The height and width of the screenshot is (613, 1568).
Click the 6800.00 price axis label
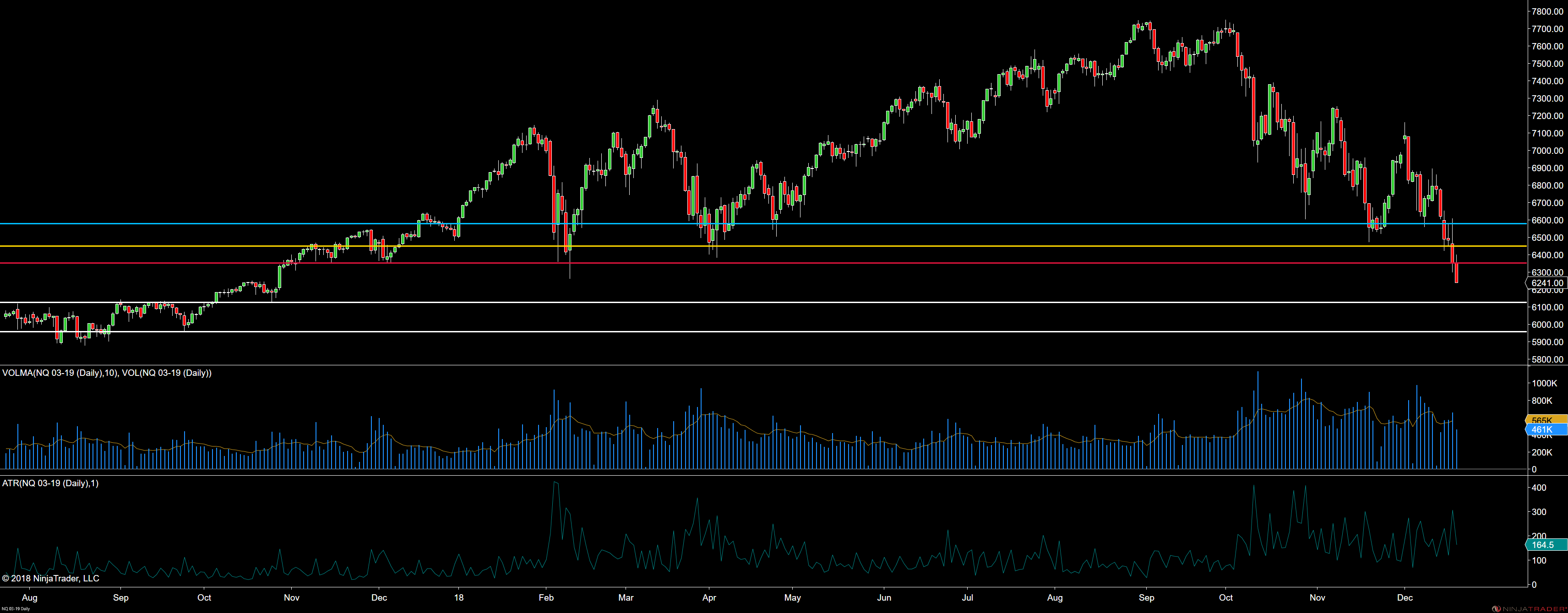pyautogui.click(x=1547, y=185)
